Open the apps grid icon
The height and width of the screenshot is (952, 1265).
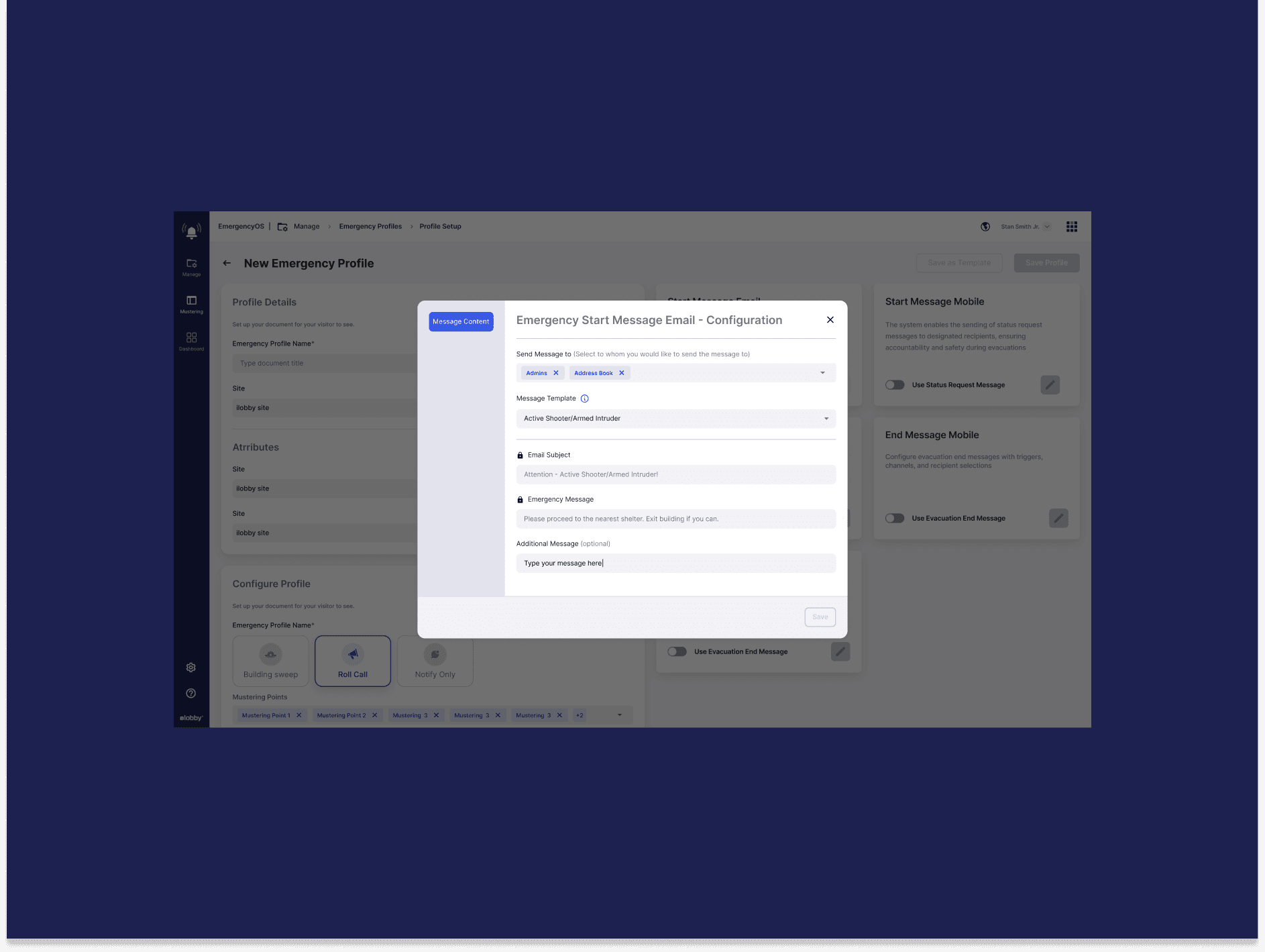point(1072,227)
